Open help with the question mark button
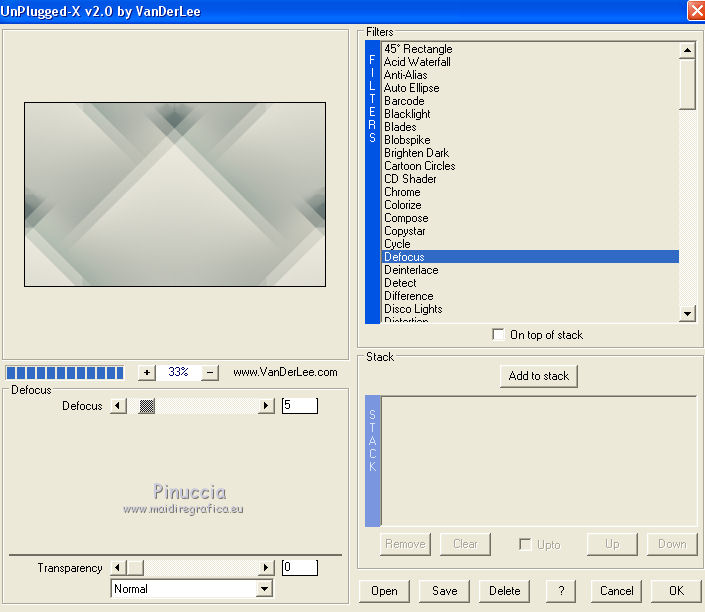This screenshot has width=705, height=612. point(561,590)
